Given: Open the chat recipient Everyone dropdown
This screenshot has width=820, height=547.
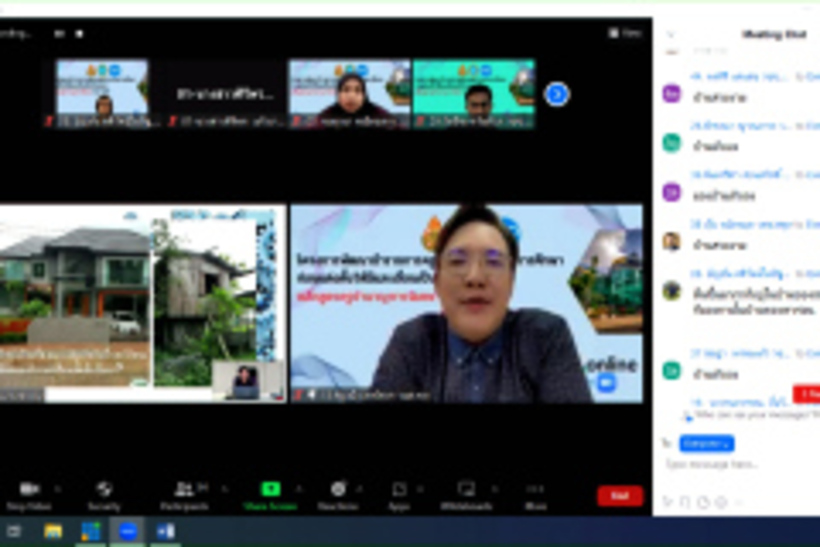Looking at the screenshot, I should tap(707, 443).
